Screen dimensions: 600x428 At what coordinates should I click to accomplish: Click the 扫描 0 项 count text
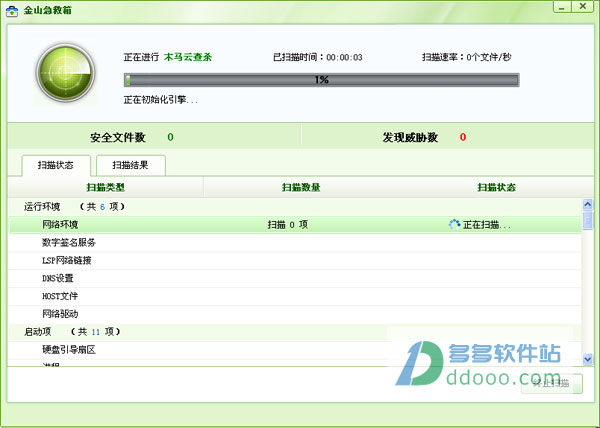coord(287,225)
